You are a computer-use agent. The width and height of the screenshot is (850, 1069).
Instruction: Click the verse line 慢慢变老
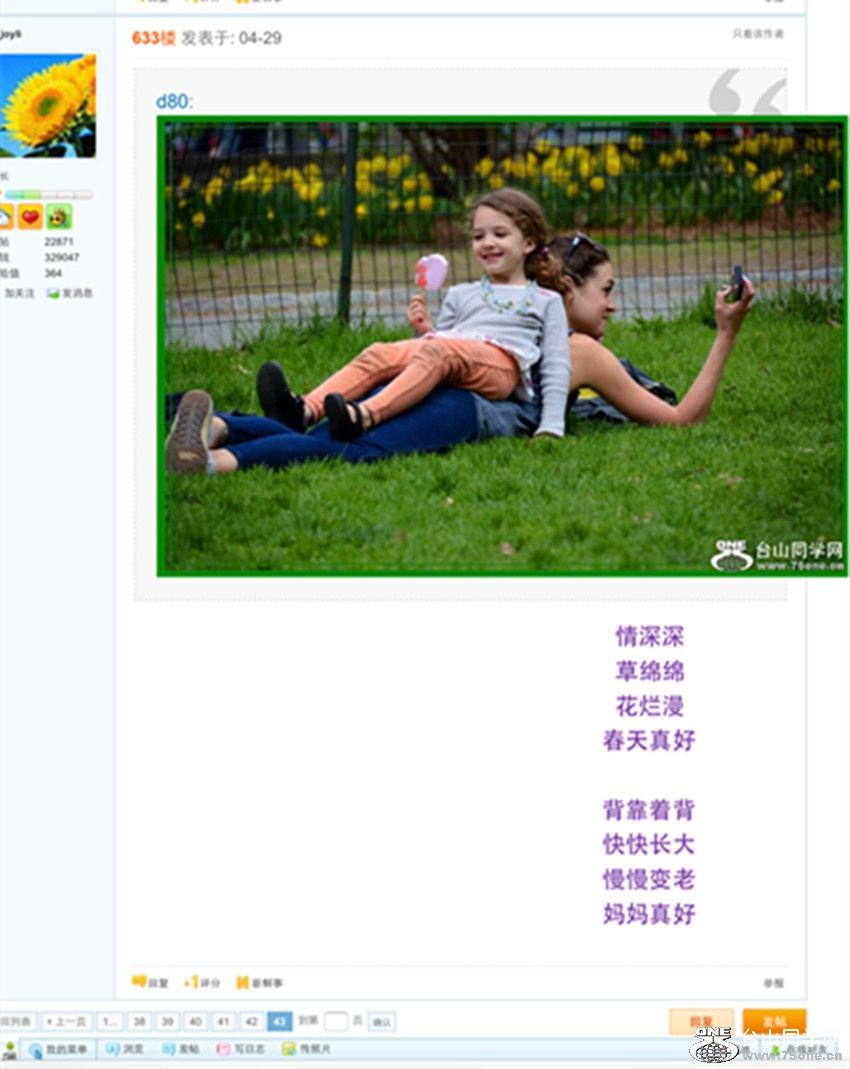[649, 879]
